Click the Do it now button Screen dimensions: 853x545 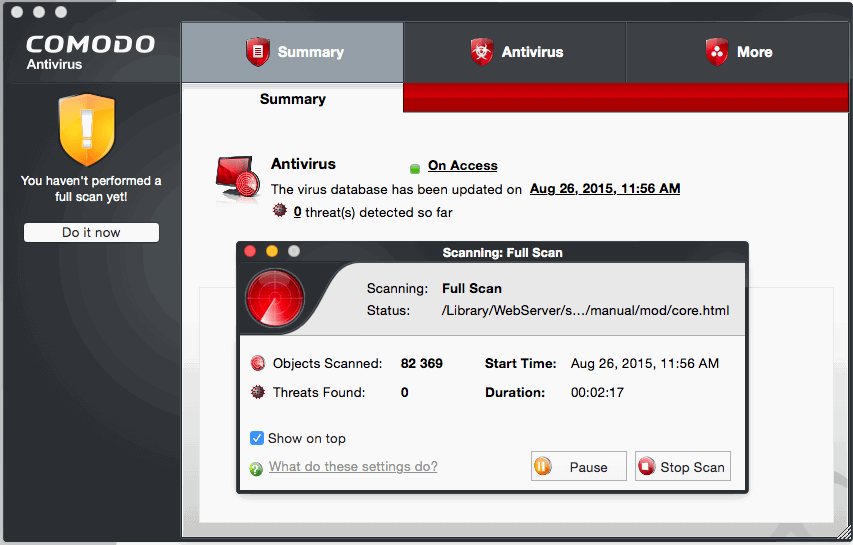coord(91,232)
